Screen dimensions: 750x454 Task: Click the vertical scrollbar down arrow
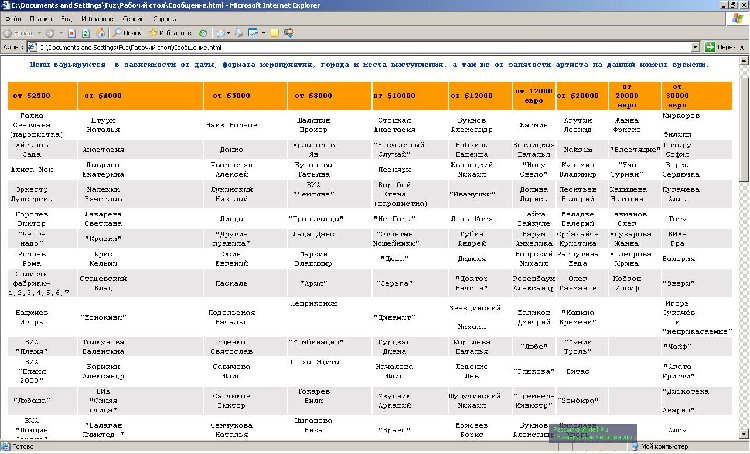743,434
